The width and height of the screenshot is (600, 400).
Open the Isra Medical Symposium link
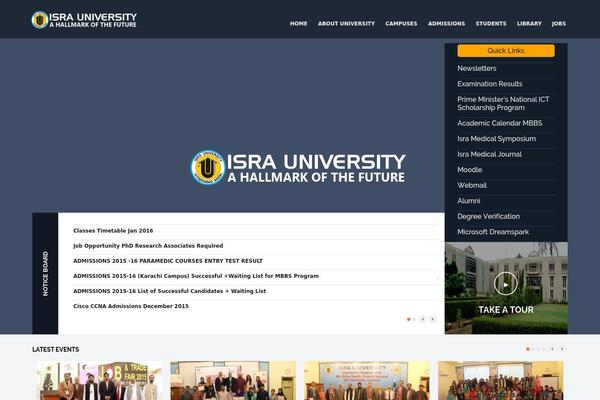pyautogui.click(x=497, y=139)
